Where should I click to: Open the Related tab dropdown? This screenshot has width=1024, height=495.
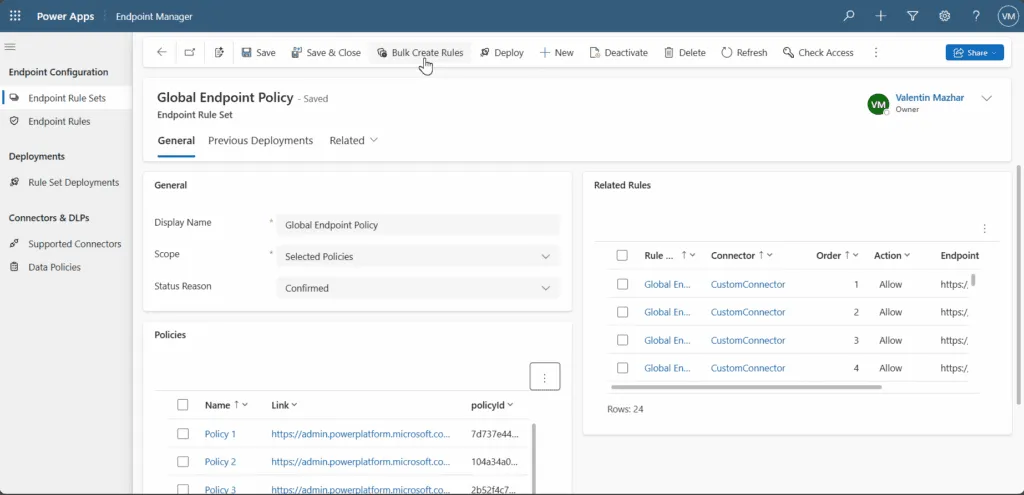point(353,140)
